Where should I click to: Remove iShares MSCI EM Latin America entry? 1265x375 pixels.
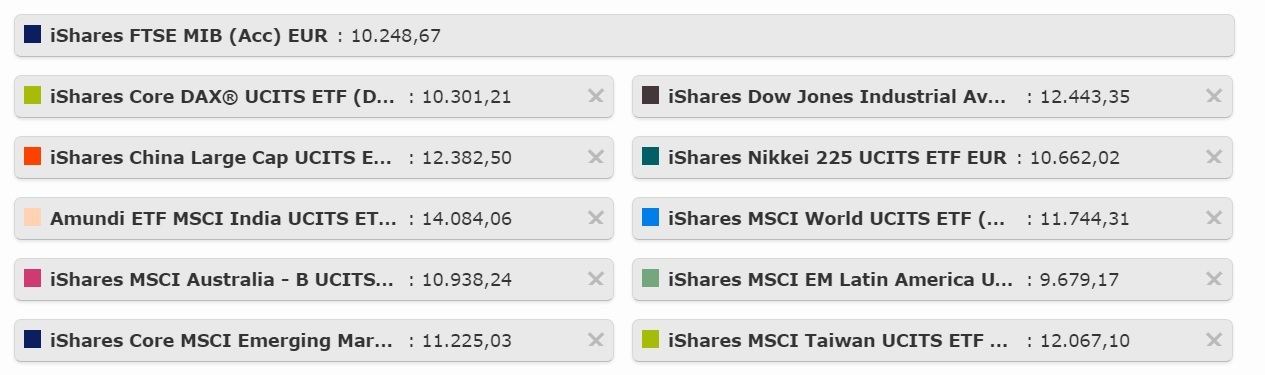(1214, 279)
